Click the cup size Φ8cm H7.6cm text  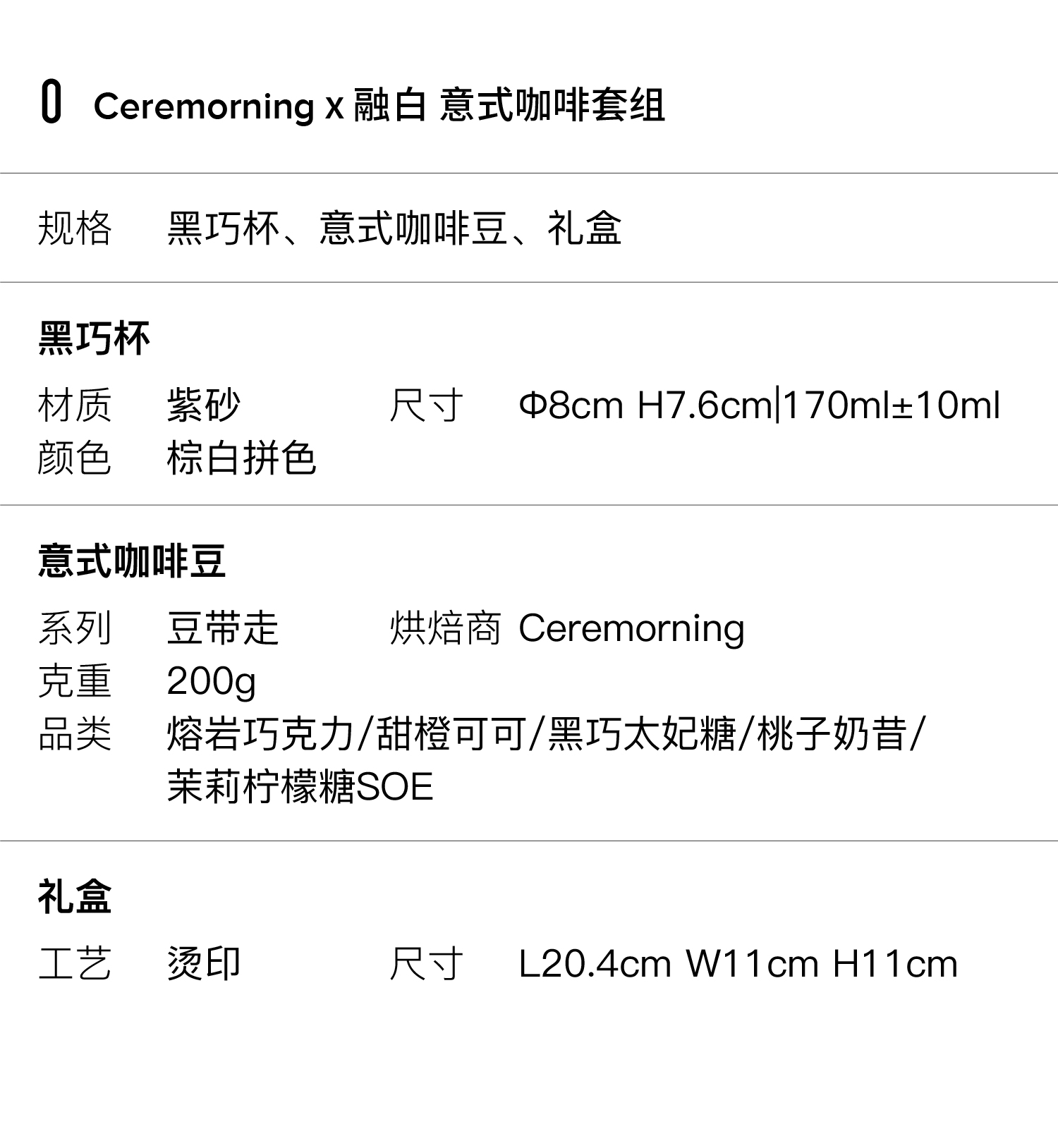[645, 405]
